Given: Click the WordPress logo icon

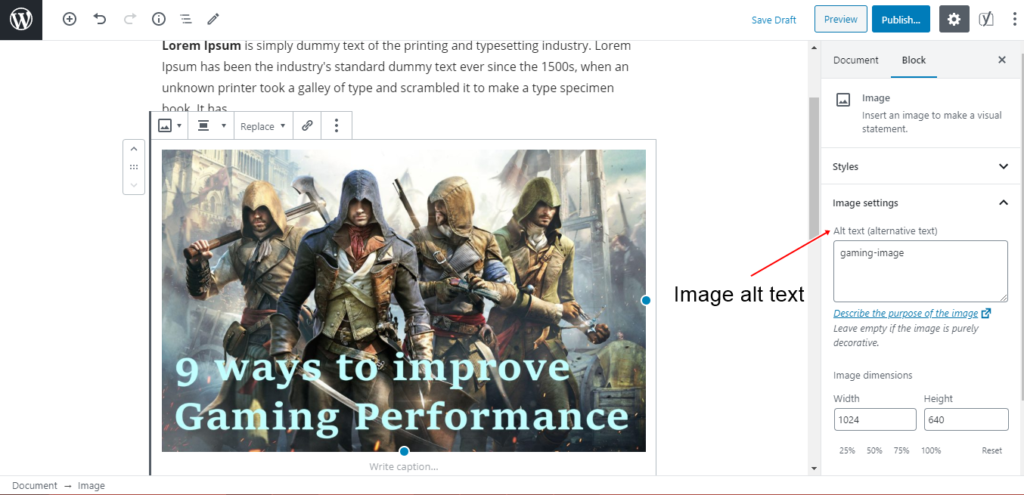Looking at the screenshot, I should coord(21,20).
